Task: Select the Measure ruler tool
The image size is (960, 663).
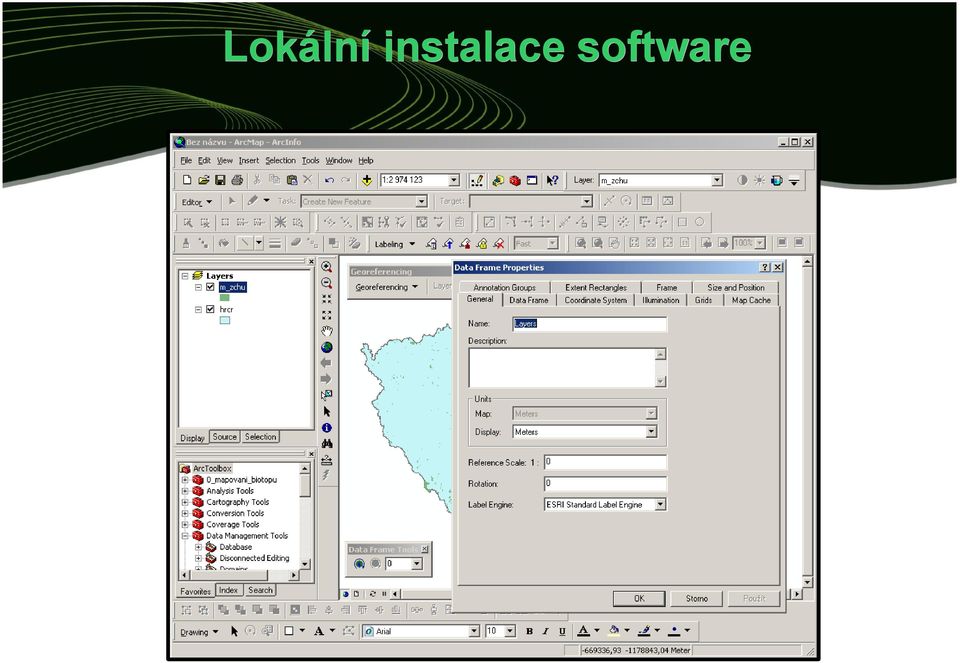Action: click(x=326, y=460)
